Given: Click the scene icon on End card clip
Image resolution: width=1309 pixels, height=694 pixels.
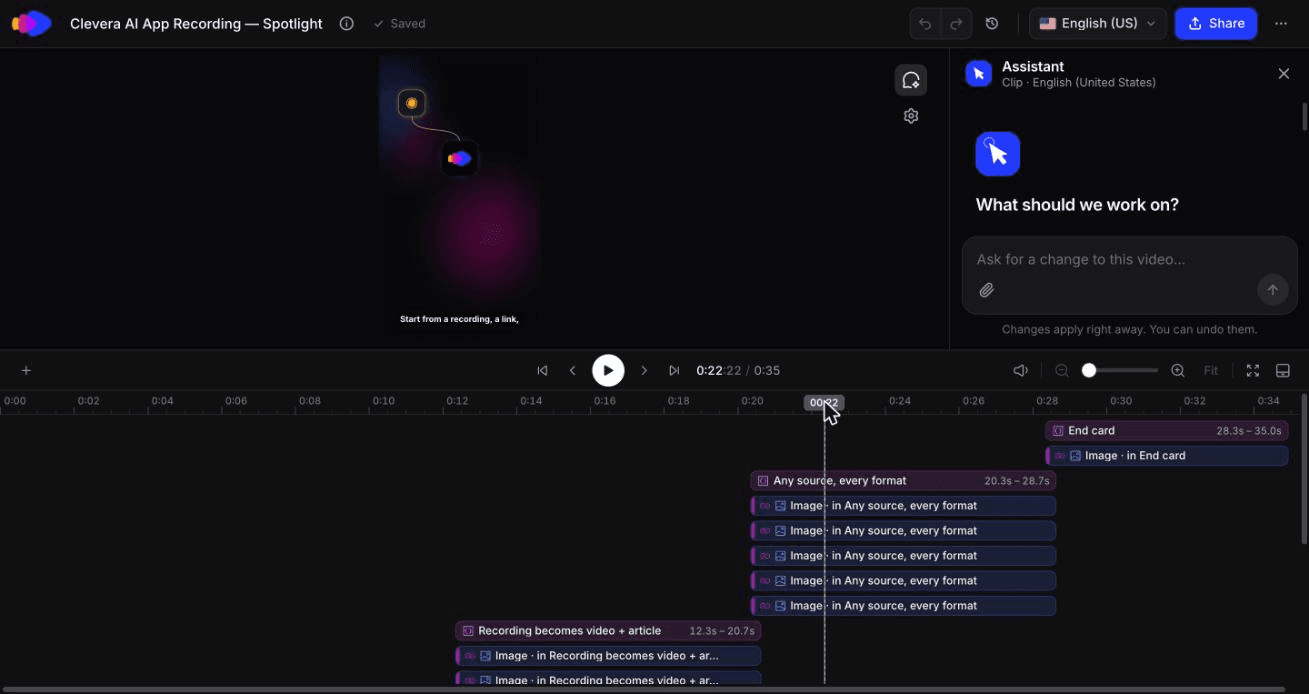Looking at the screenshot, I should 1058,431.
